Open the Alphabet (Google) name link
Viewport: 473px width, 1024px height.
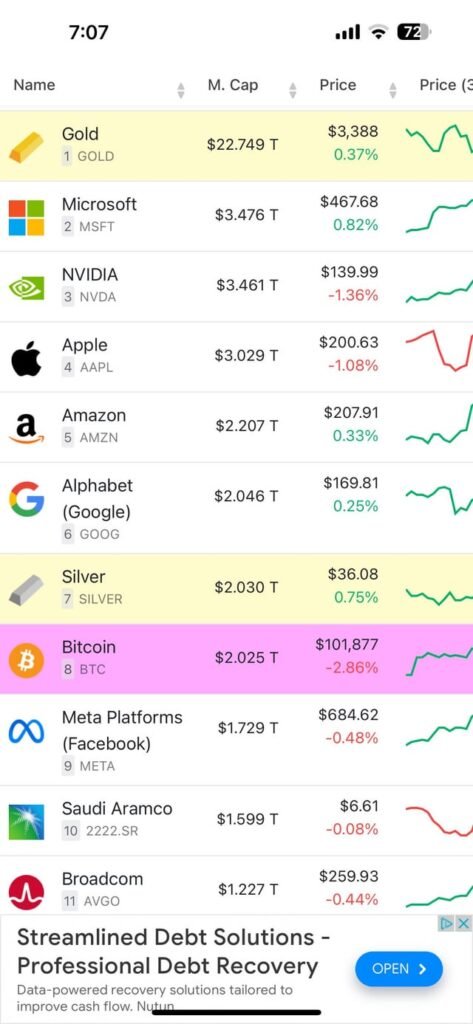click(97, 499)
